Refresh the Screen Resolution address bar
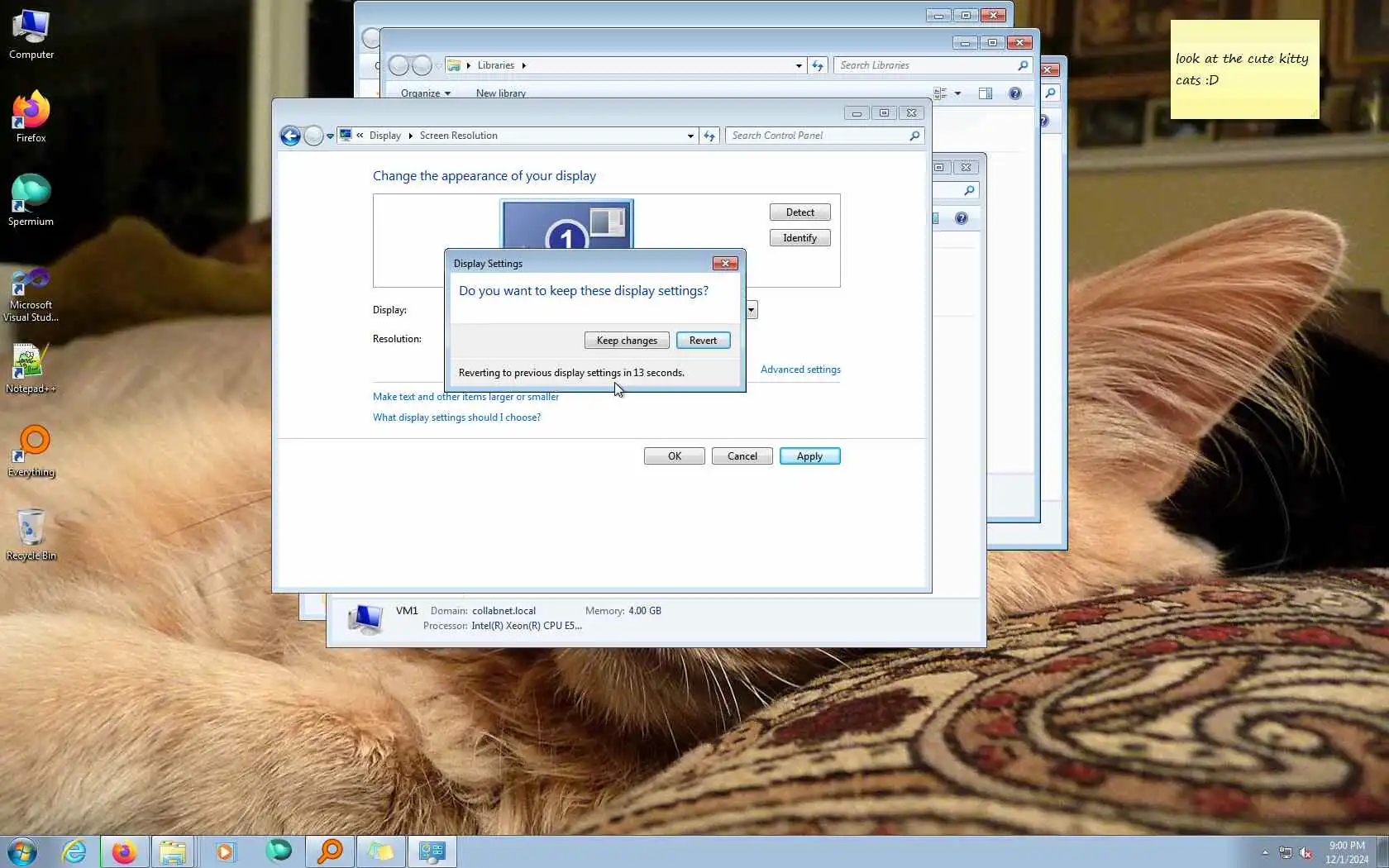 click(709, 136)
